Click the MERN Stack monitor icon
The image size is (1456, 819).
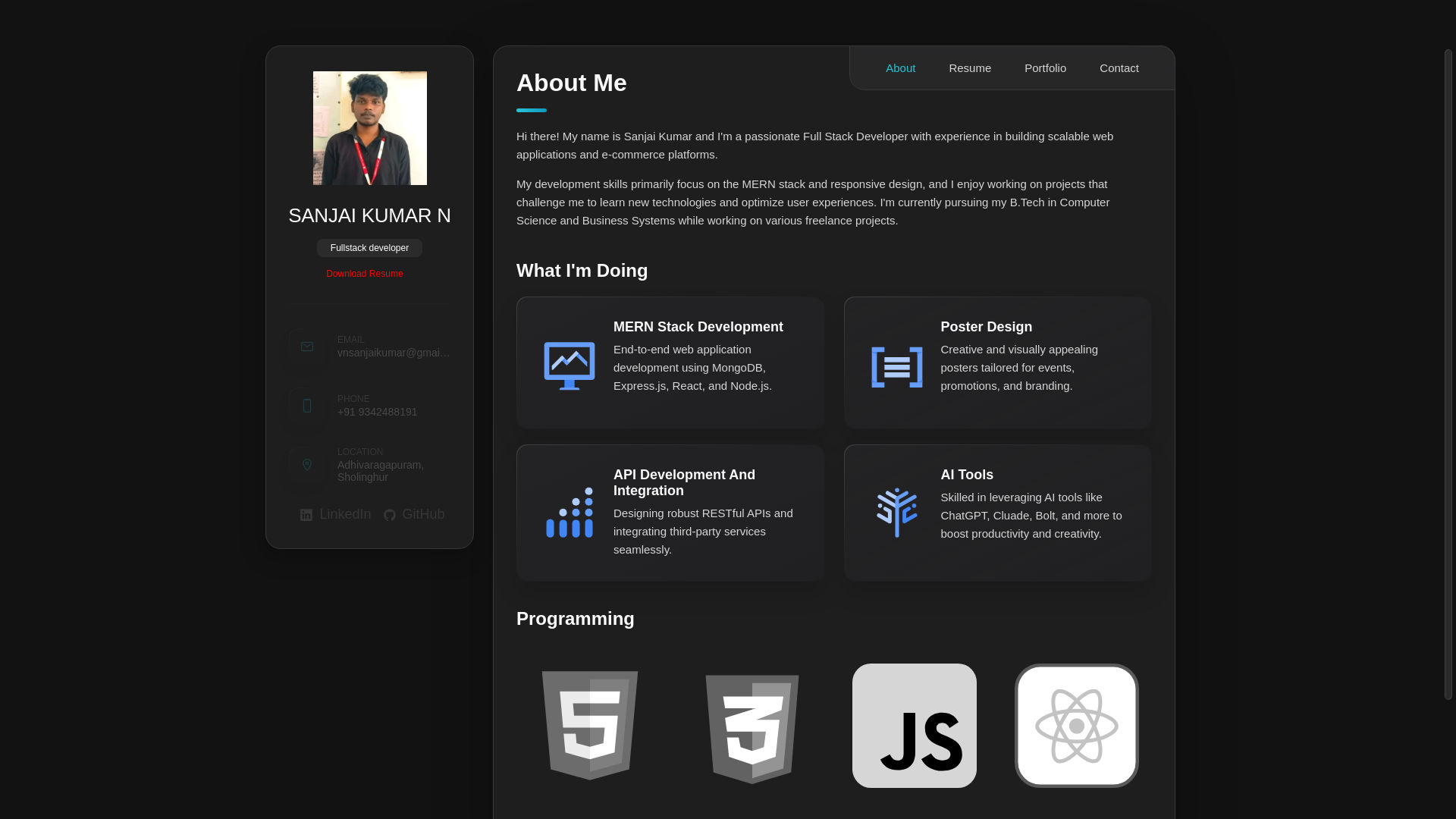point(570,366)
